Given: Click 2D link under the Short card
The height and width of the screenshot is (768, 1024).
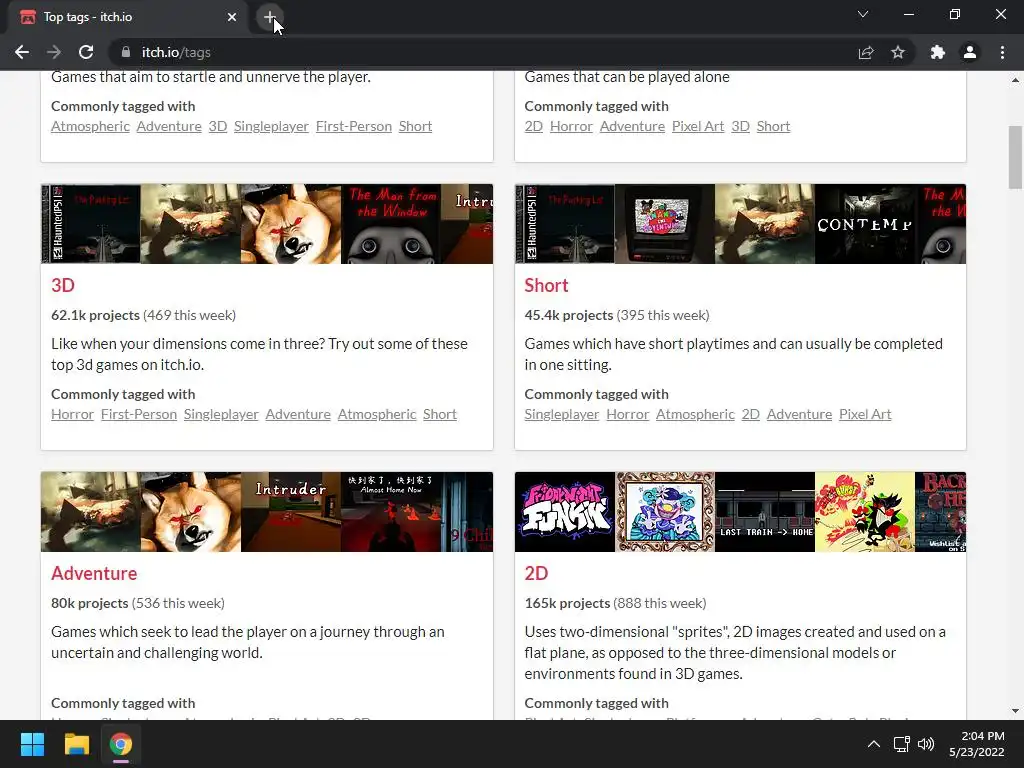Looking at the screenshot, I should pyautogui.click(x=750, y=414).
